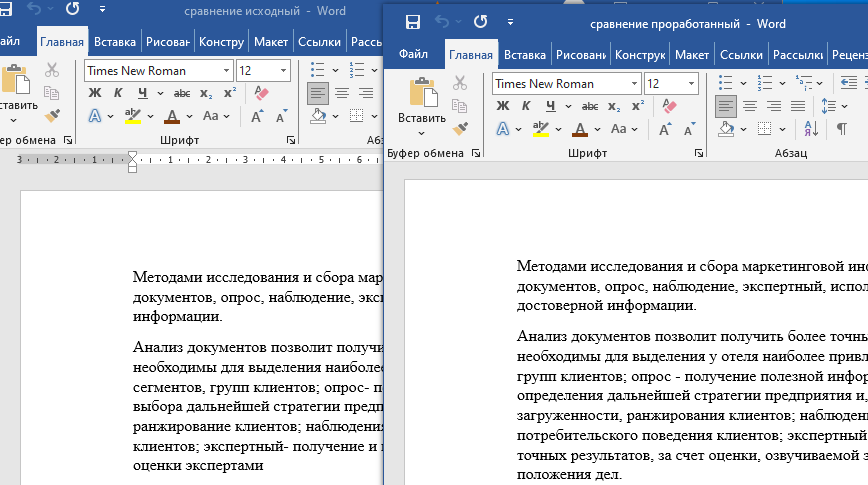Image resolution: width=868 pixels, height=485 pixels.
Task: Open underline style dropdown arrow in проработанный window
Action: [569, 106]
